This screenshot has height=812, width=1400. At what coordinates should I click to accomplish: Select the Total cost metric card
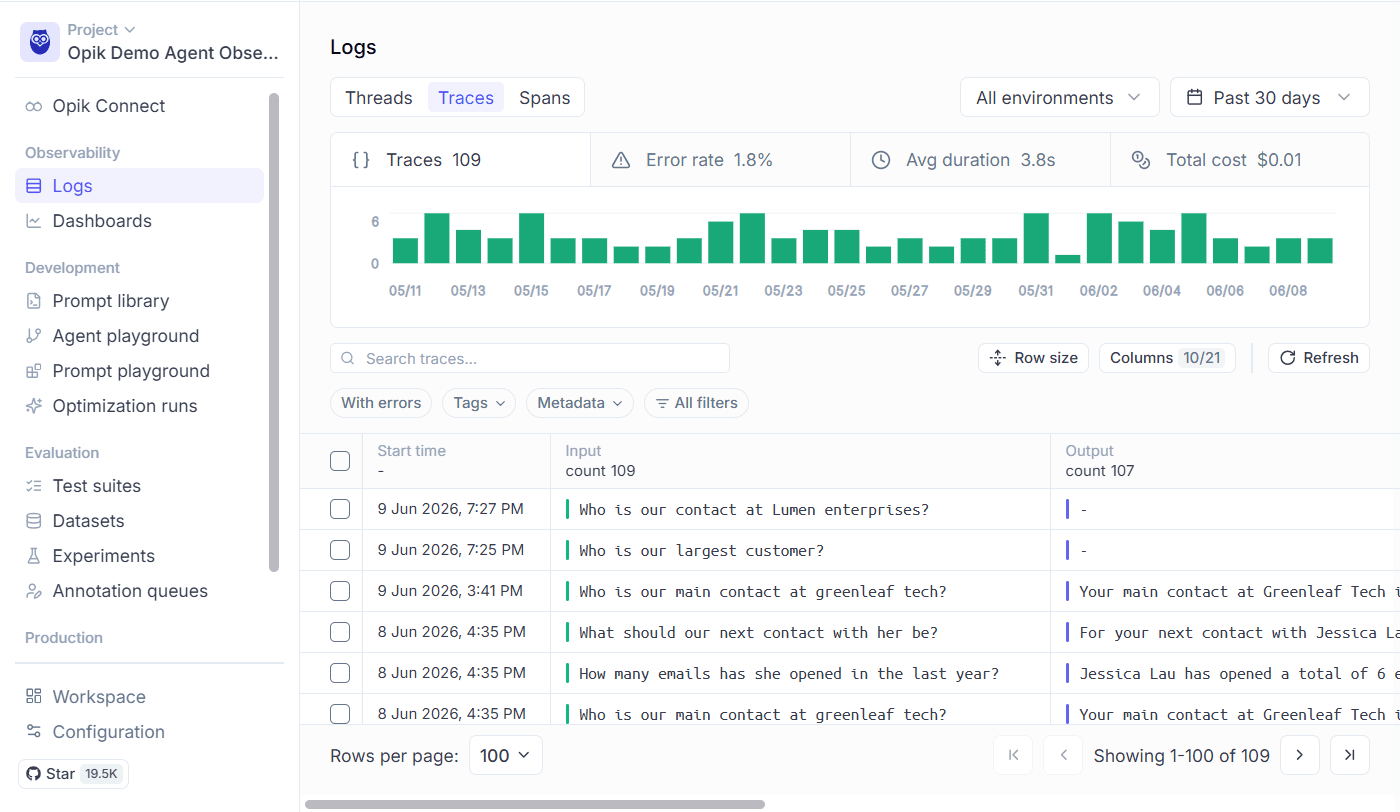pyautogui.click(x=1240, y=160)
